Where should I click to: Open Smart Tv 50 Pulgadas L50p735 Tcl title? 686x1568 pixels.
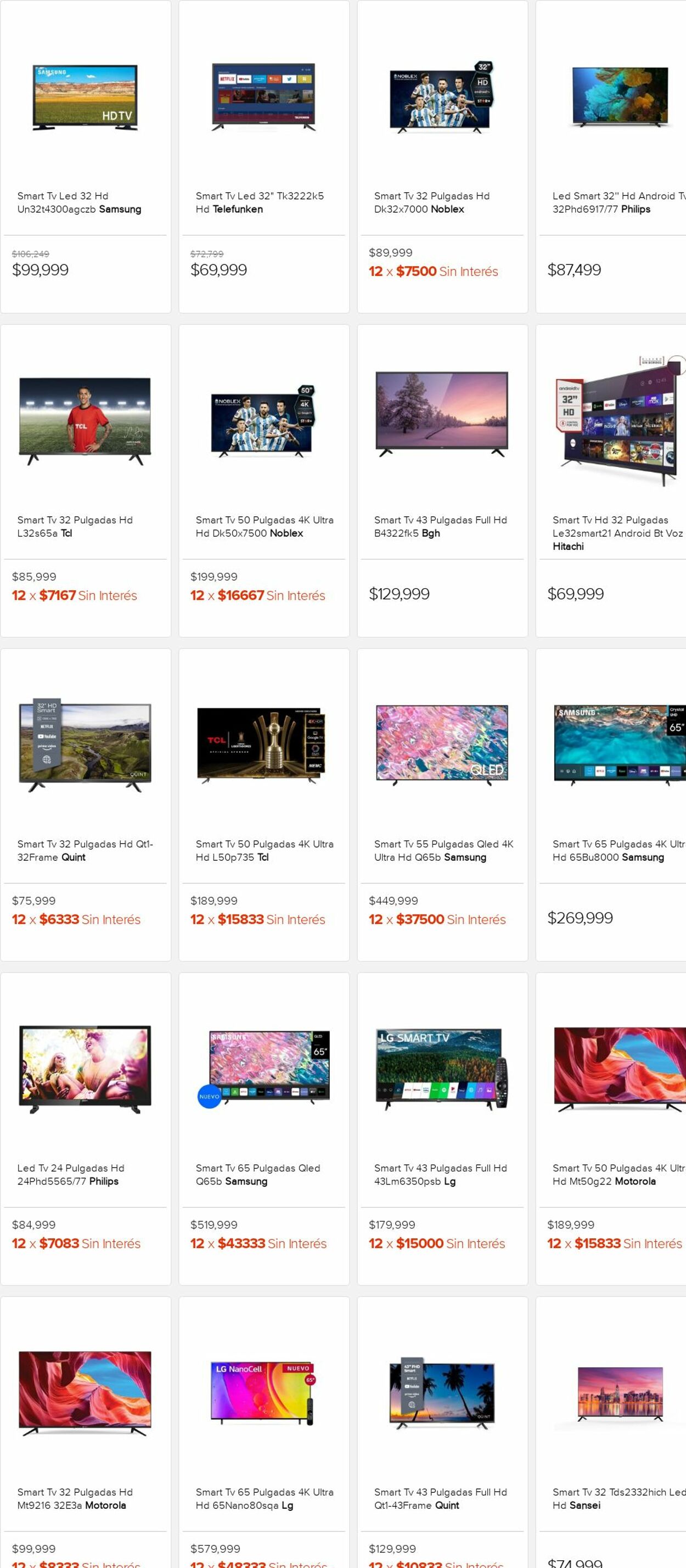[x=265, y=850]
